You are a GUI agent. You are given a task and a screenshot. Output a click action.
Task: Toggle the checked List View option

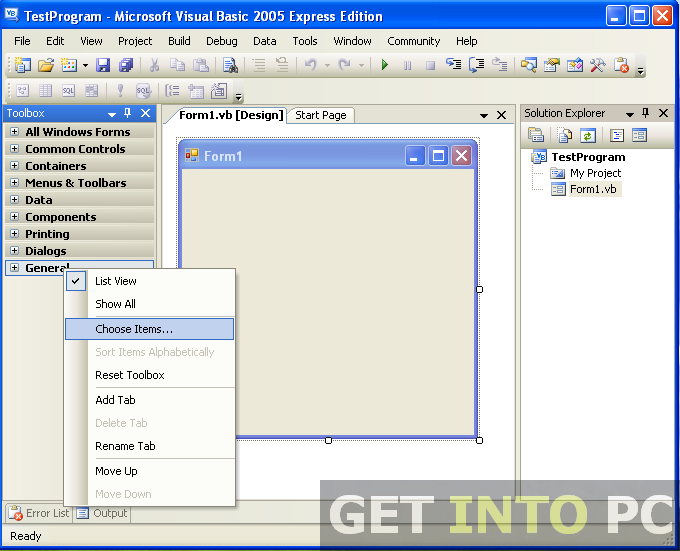[115, 281]
